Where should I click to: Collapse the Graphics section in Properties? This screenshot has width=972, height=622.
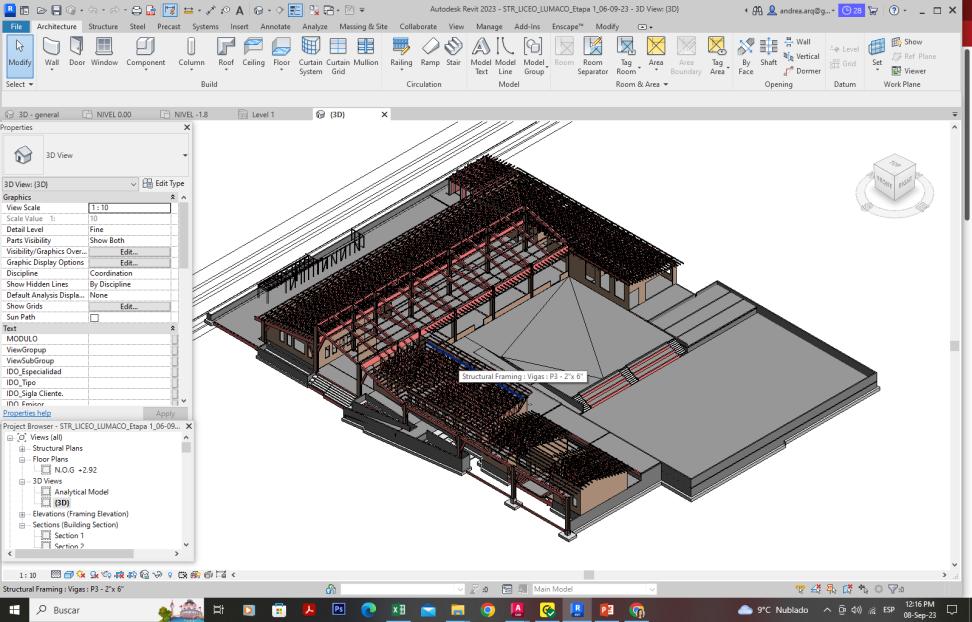pyautogui.click(x=172, y=197)
